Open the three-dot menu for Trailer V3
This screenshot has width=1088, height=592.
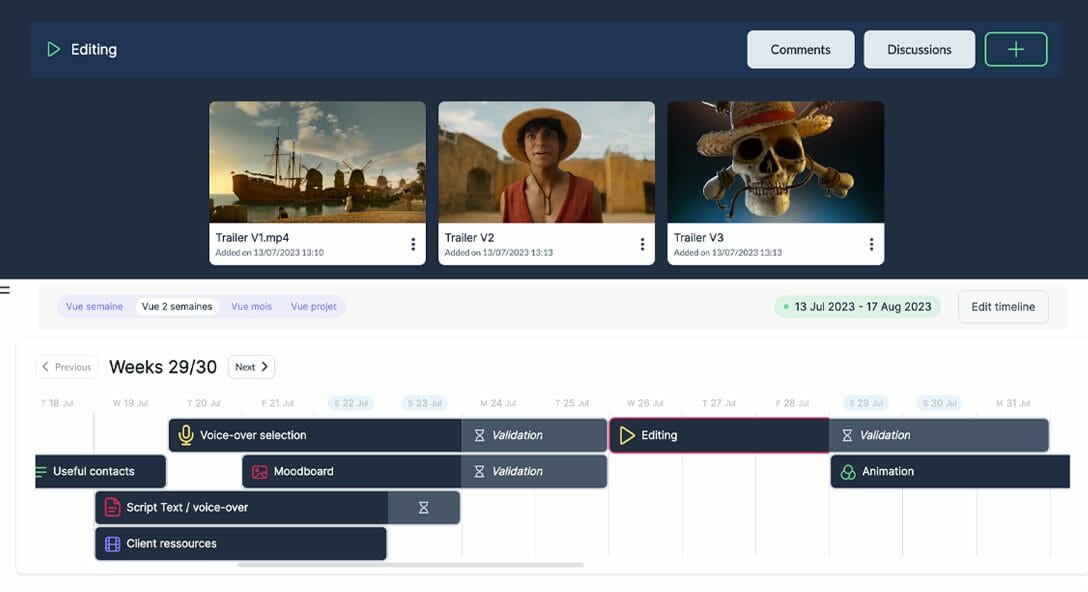click(871, 243)
